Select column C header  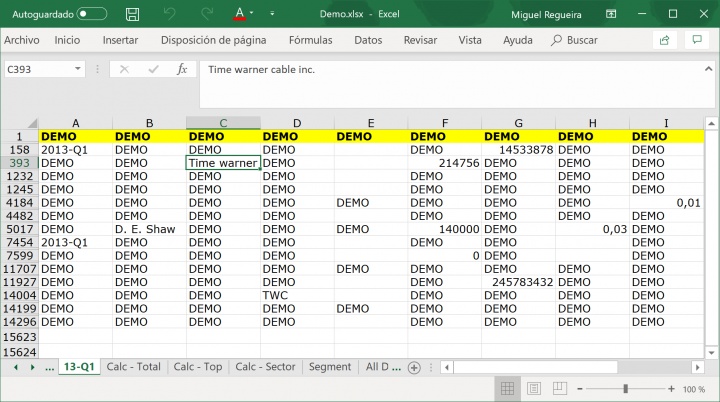coord(223,123)
